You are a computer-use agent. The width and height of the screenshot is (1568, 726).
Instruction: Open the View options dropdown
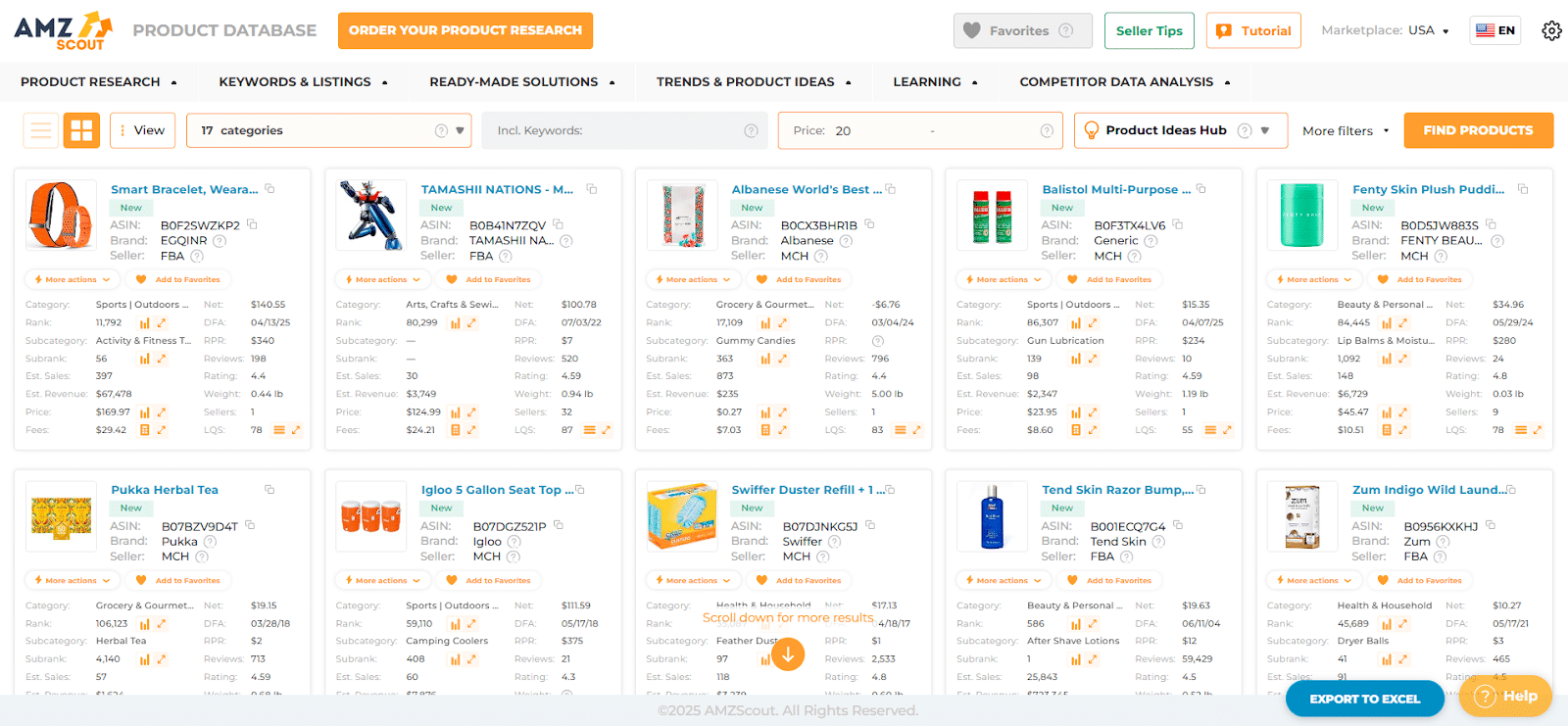pos(143,130)
